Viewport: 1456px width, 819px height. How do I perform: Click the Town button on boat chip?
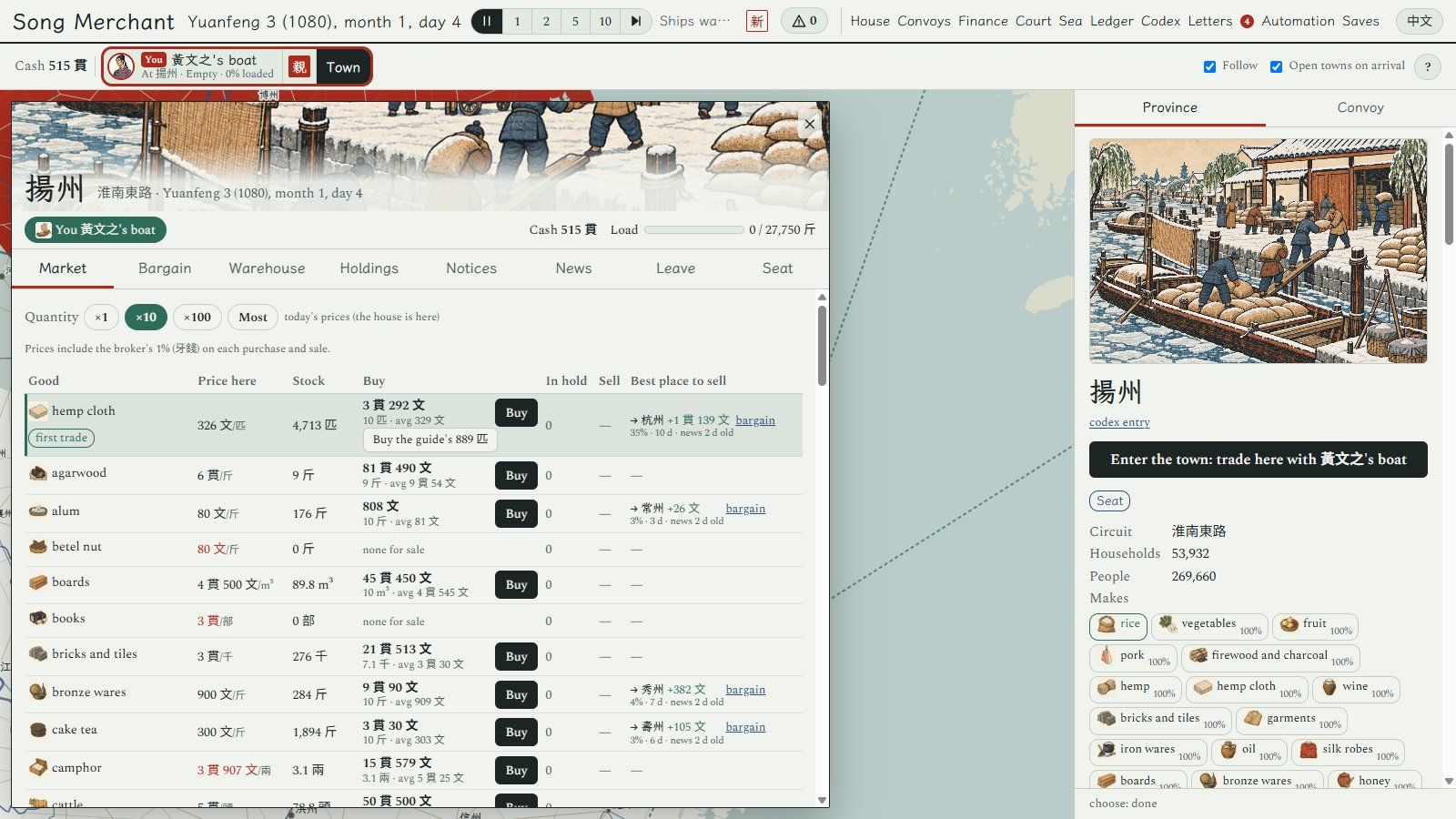(x=343, y=66)
